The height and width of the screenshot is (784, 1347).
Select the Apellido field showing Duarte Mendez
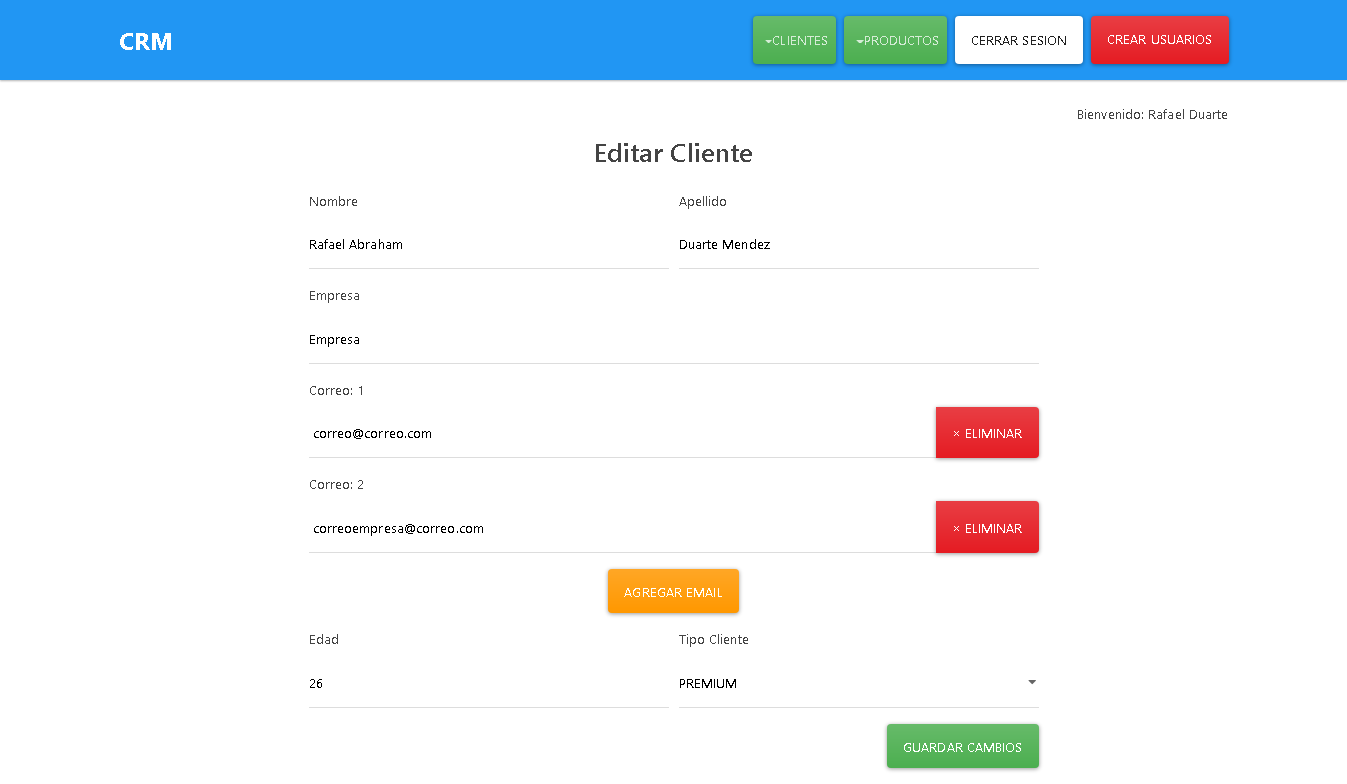coord(858,244)
